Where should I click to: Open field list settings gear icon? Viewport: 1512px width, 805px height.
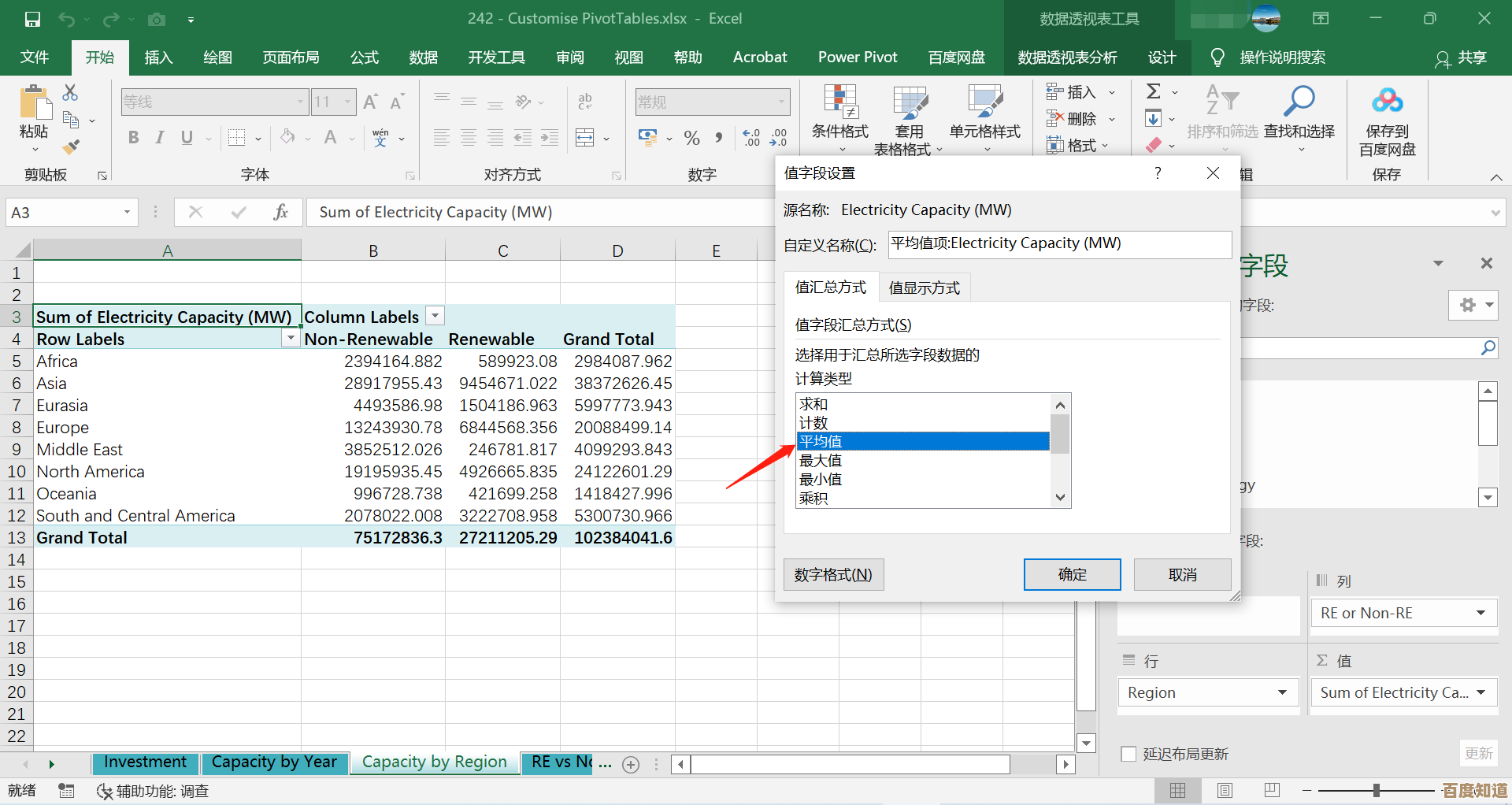1468,305
